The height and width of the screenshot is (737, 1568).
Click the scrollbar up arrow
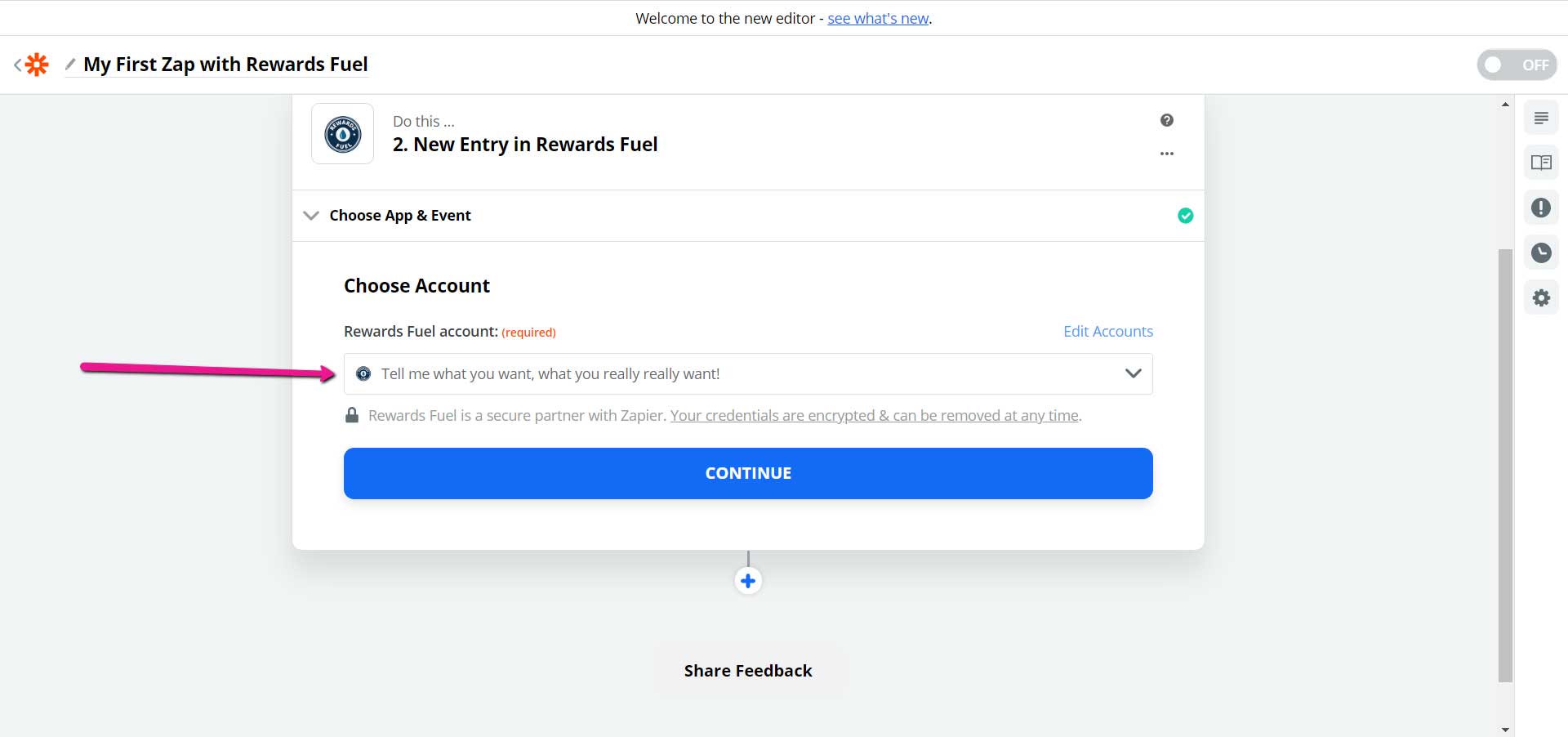1505,105
